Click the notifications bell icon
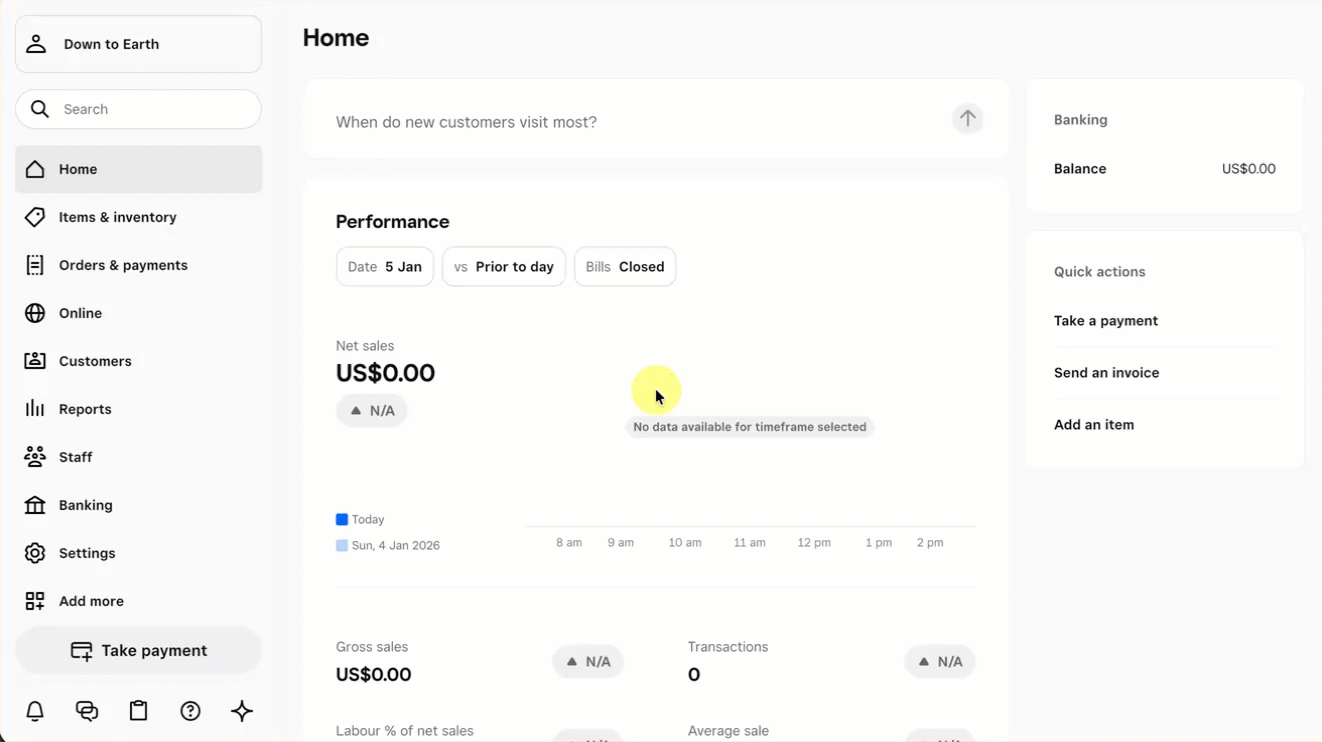 35,711
